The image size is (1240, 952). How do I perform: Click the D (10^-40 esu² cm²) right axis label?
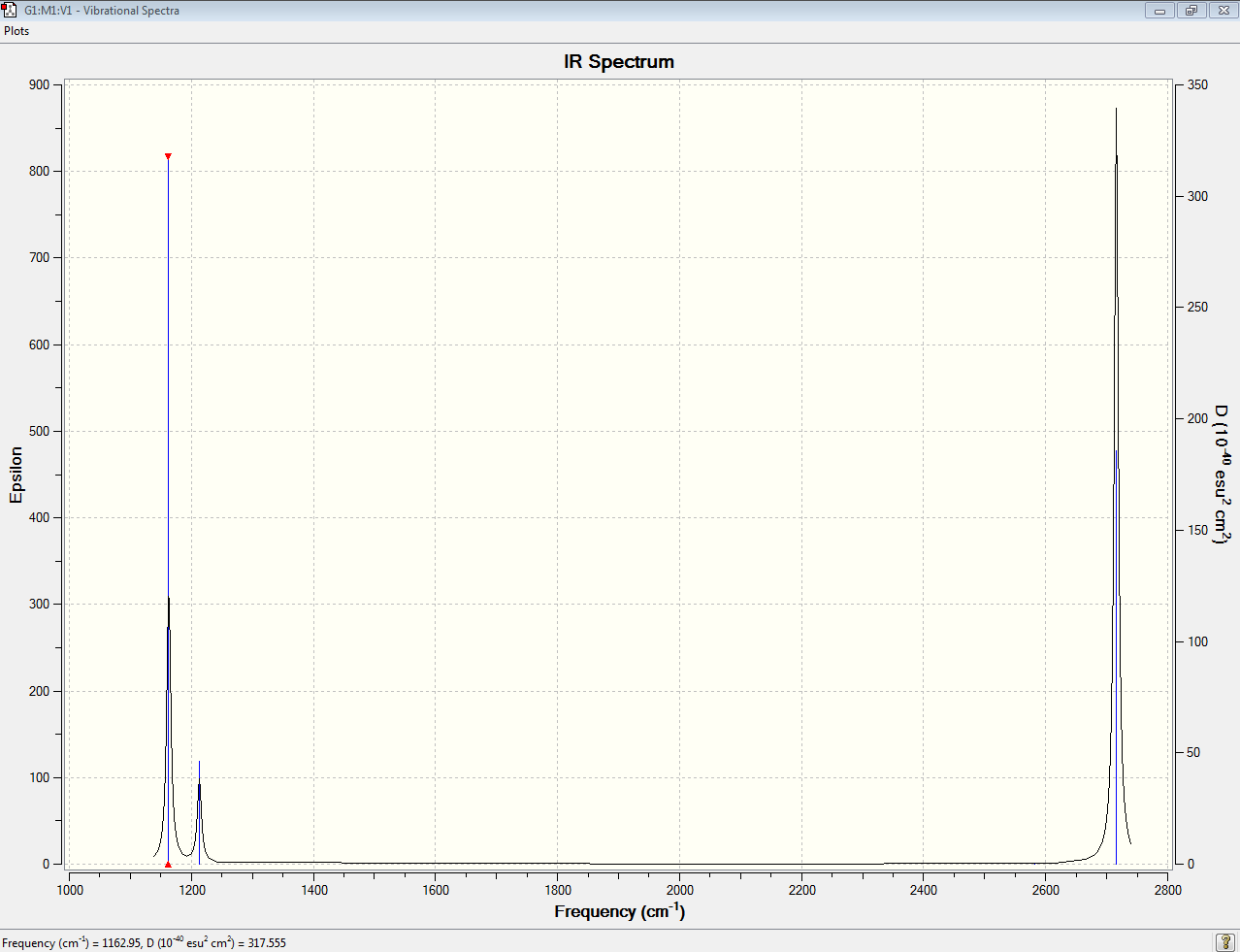tap(1221, 475)
